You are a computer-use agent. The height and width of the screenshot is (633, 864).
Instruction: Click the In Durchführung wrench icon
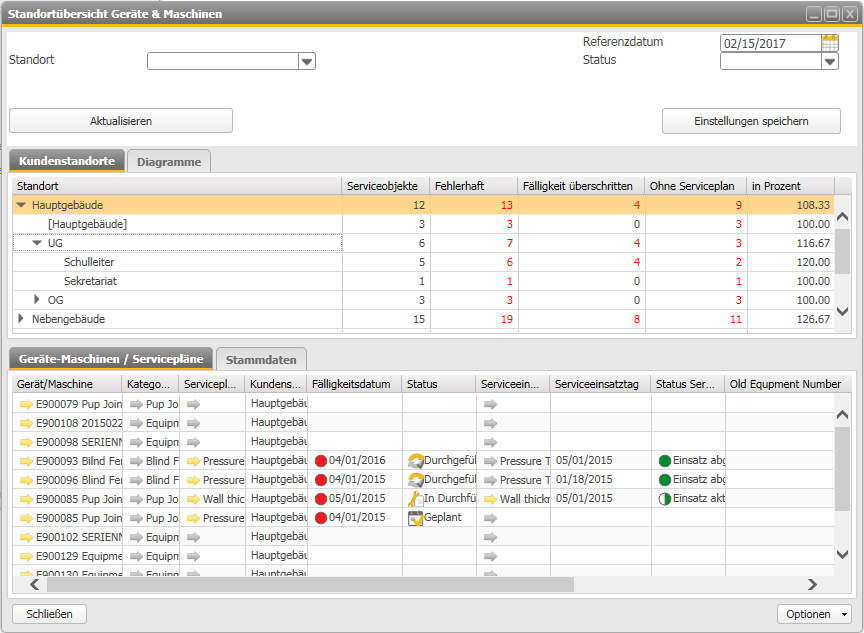415,499
